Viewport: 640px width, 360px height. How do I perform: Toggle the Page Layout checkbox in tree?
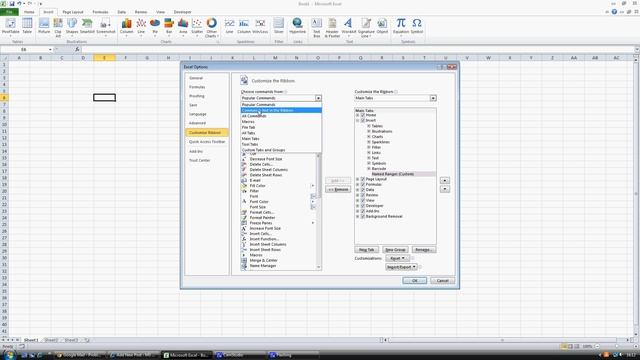(363, 179)
